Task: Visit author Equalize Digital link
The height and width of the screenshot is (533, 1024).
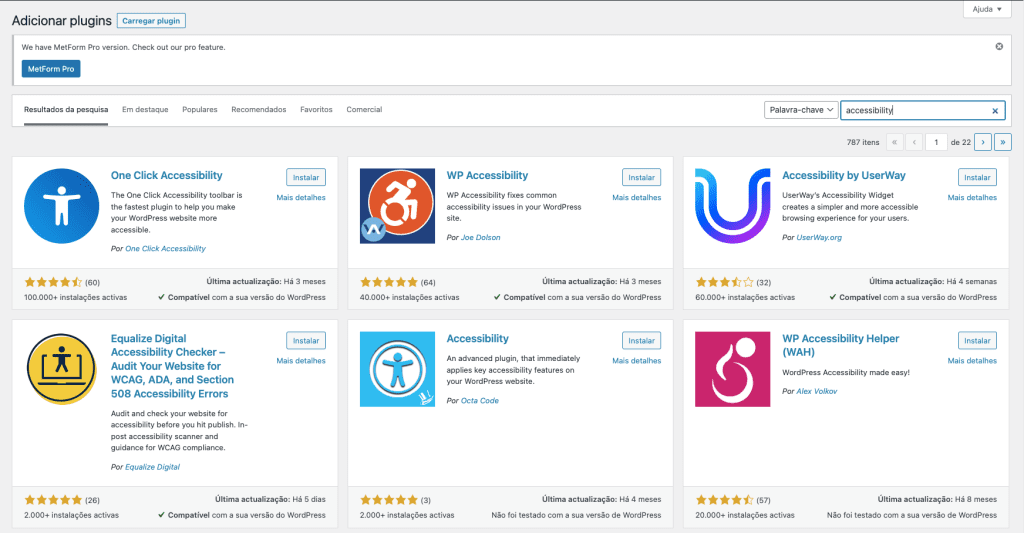Action: click(x=152, y=466)
